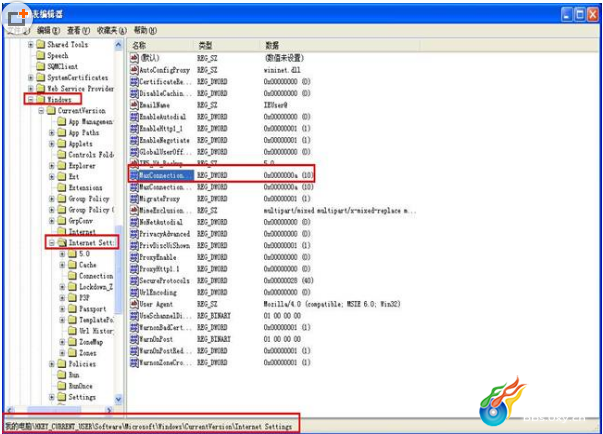Click the MimeExclusion... string value icon
Image resolution: width=603 pixels, height=434 pixels.
134,210
